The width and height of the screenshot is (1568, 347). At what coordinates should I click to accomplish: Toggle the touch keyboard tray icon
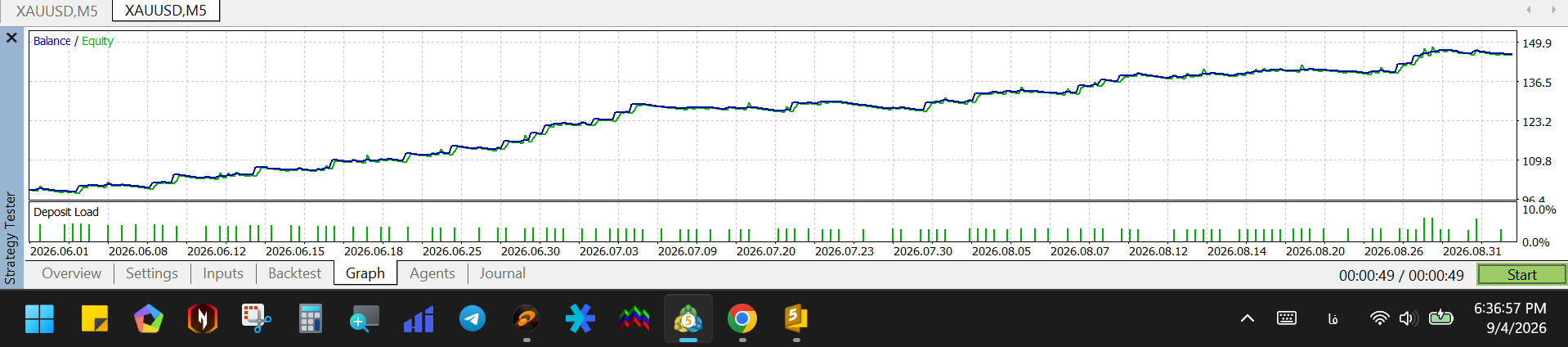coord(1287,318)
